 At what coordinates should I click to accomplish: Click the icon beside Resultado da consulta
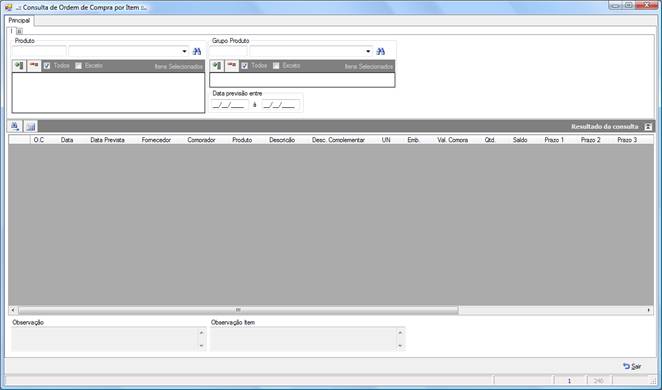coord(648,127)
